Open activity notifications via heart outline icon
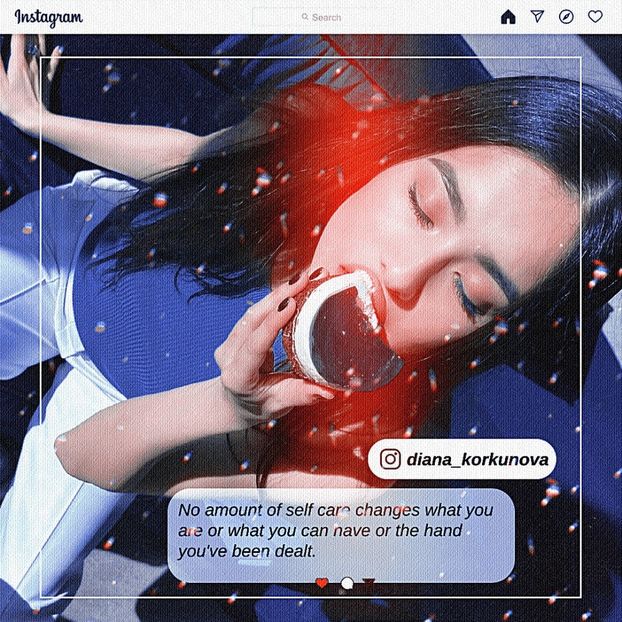622x622 pixels. 595,17
